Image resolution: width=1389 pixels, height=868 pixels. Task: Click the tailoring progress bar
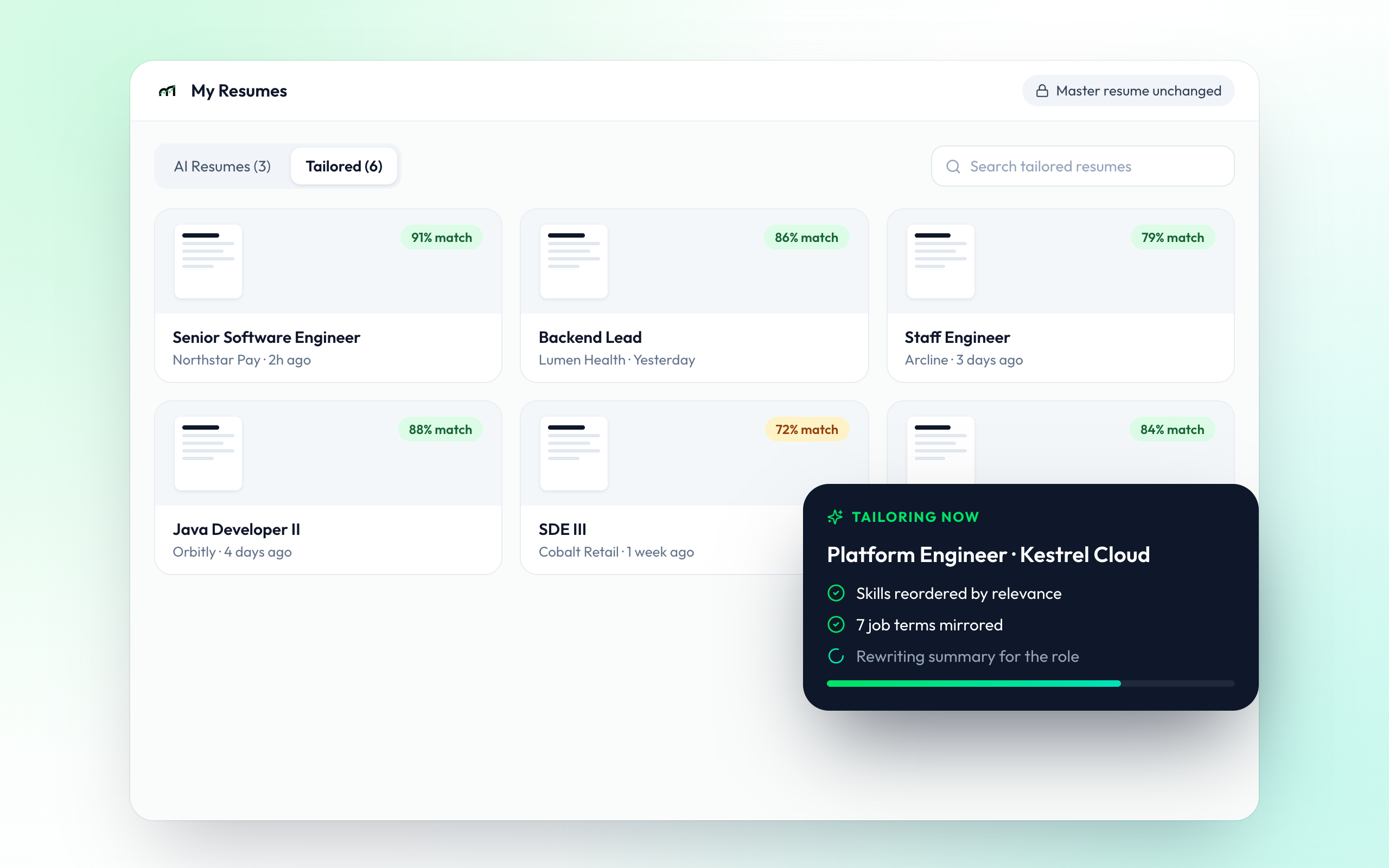point(1030,684)
